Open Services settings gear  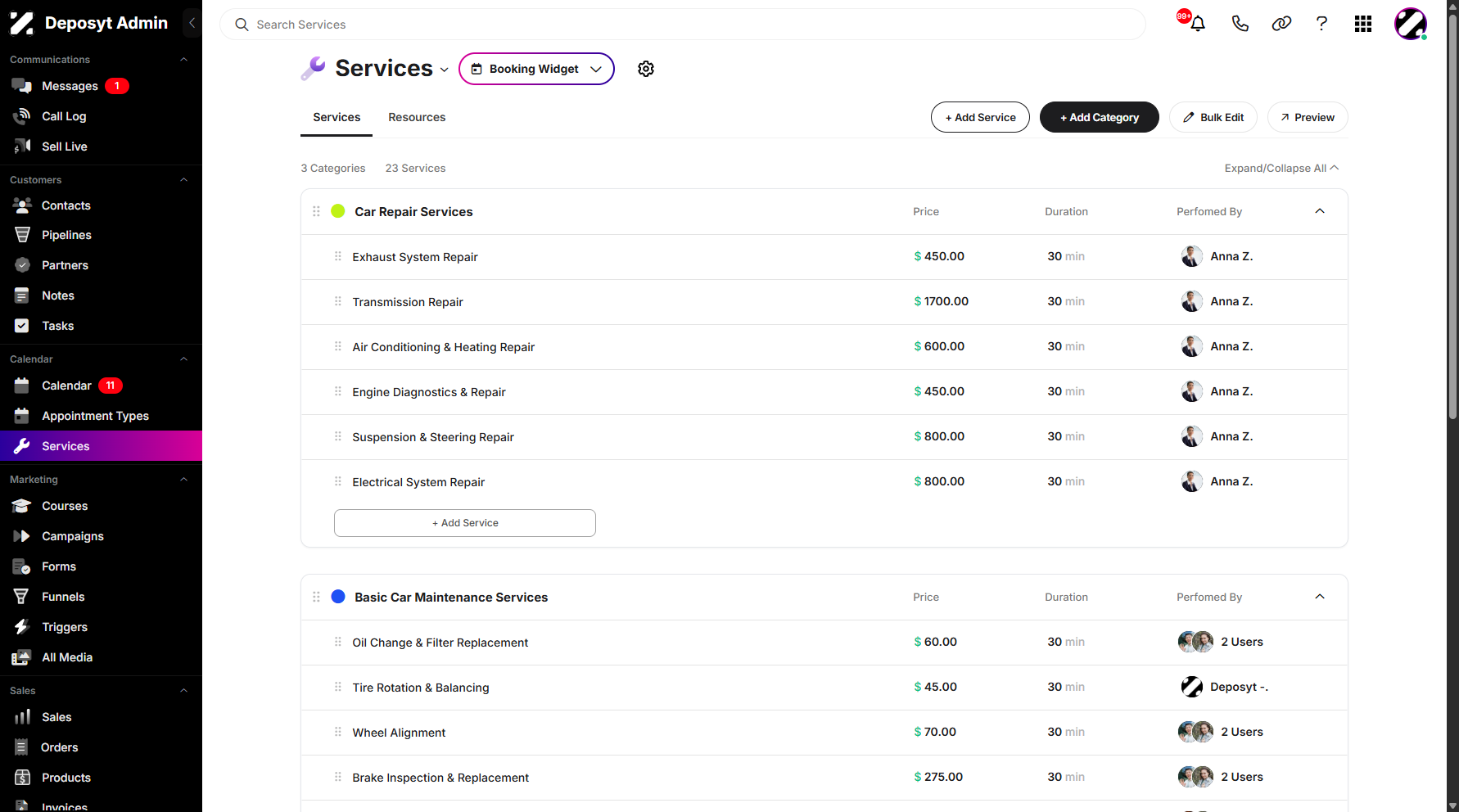pos(646,69)
